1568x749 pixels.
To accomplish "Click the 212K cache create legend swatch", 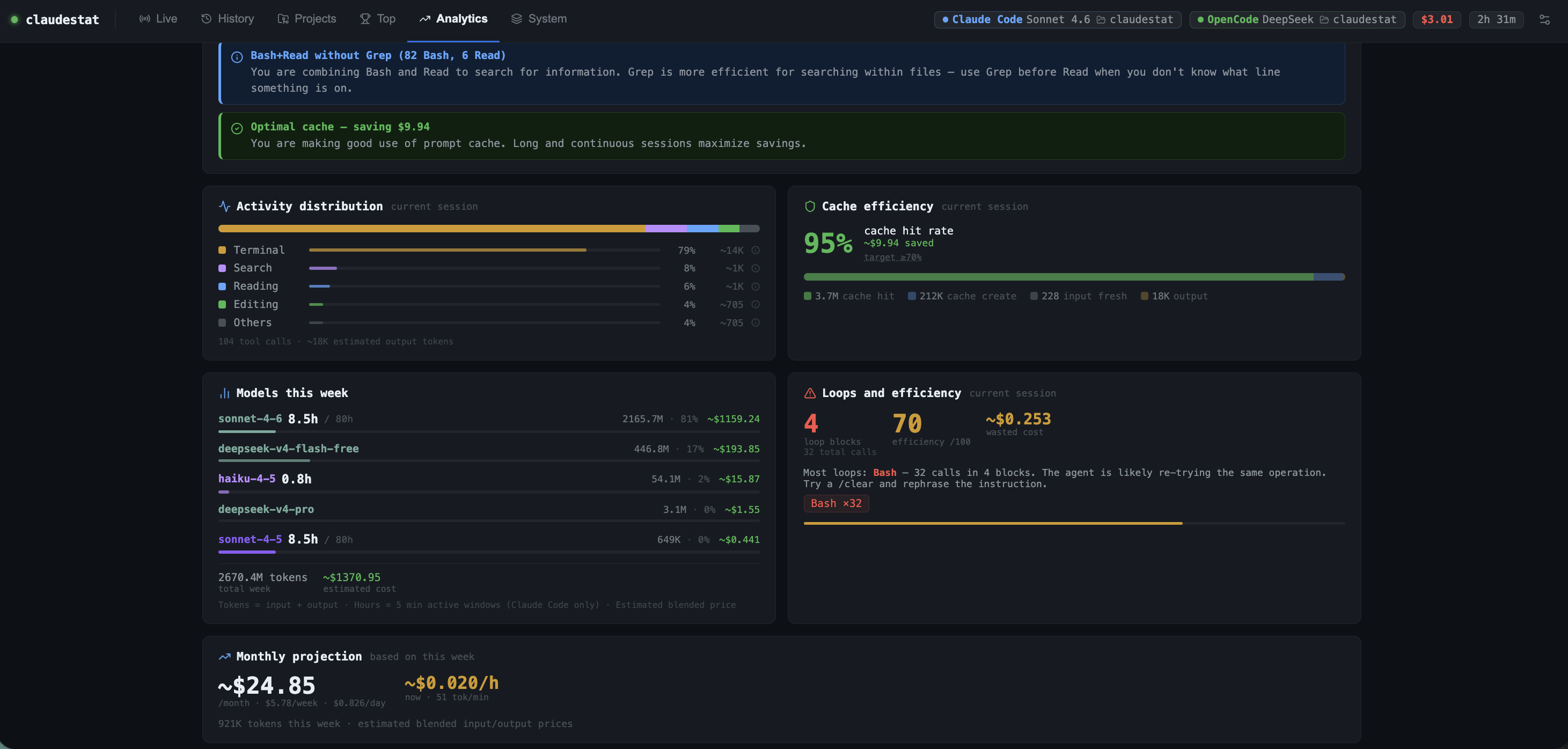I will coord(912,296).
